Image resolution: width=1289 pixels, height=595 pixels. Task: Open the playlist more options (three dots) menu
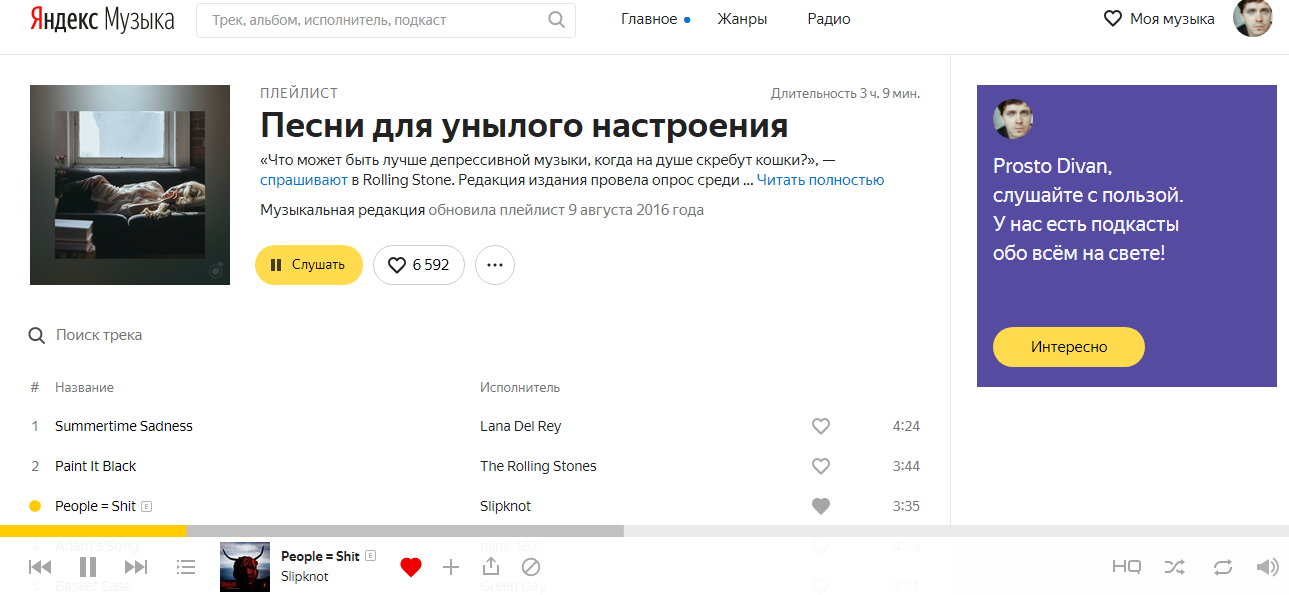point(495,265)
